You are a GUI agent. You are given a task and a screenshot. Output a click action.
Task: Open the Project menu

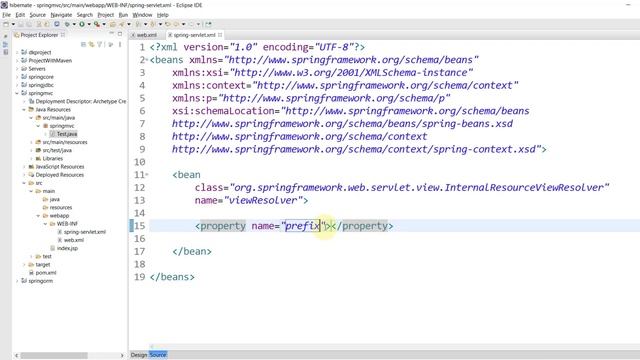pos(105,15)
